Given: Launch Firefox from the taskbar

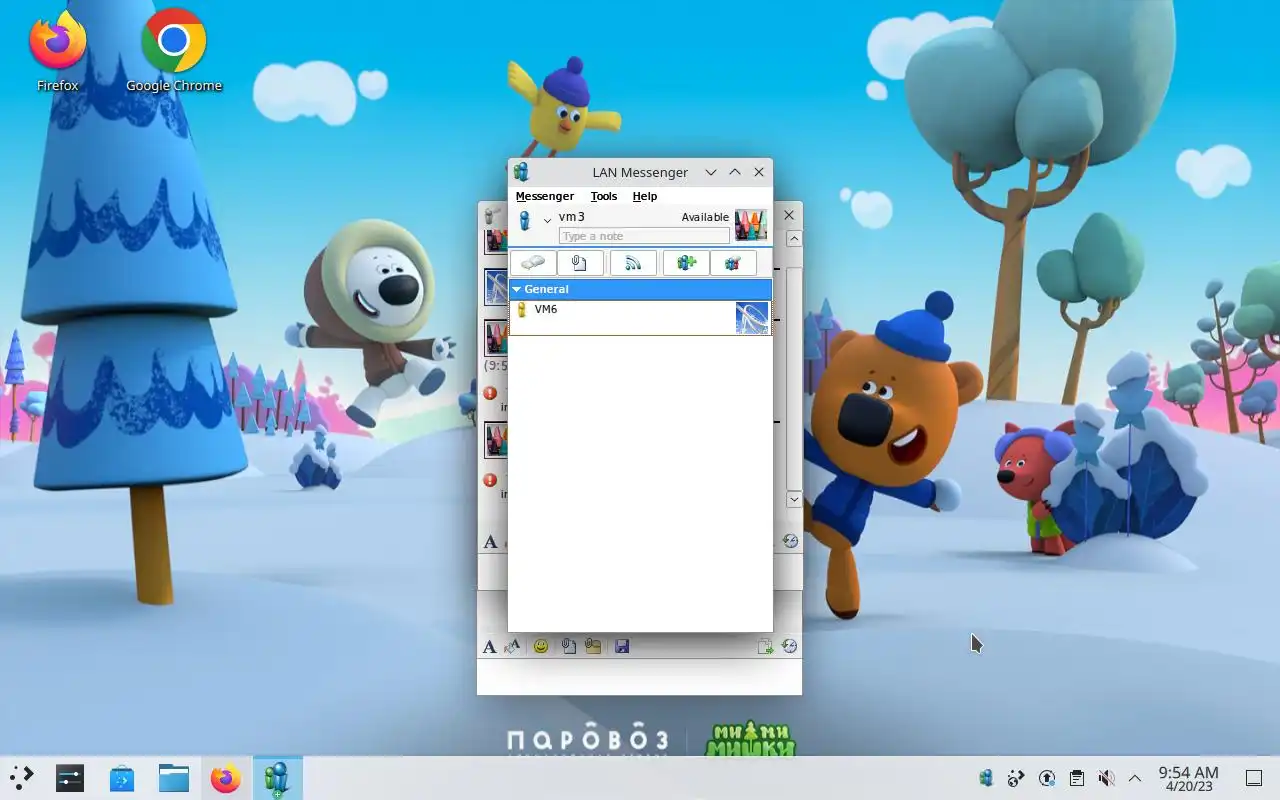Looking at the screenshot, I should (226, 778).
